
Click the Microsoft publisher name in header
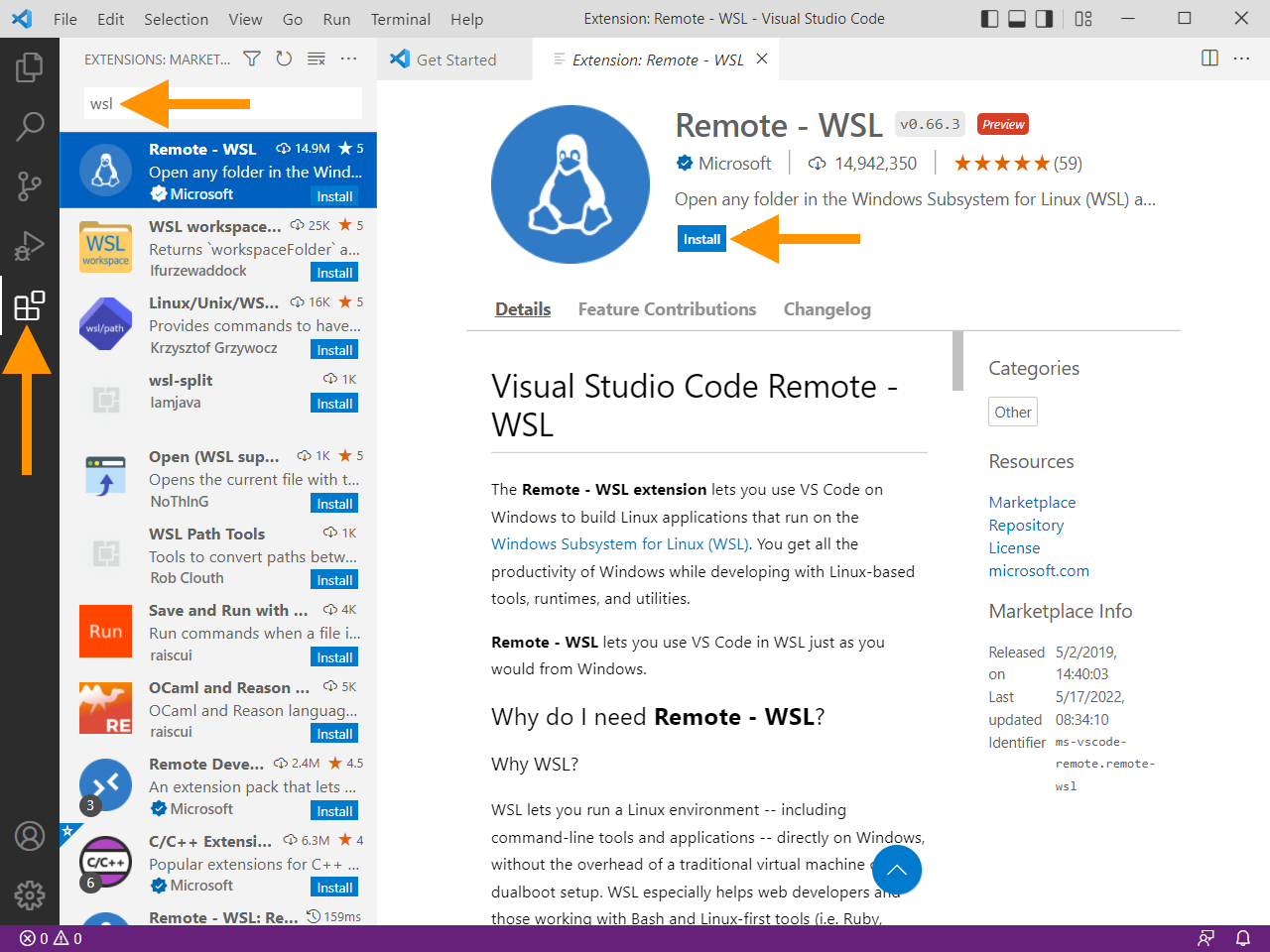pyautogui.click(x=734, y=164)
